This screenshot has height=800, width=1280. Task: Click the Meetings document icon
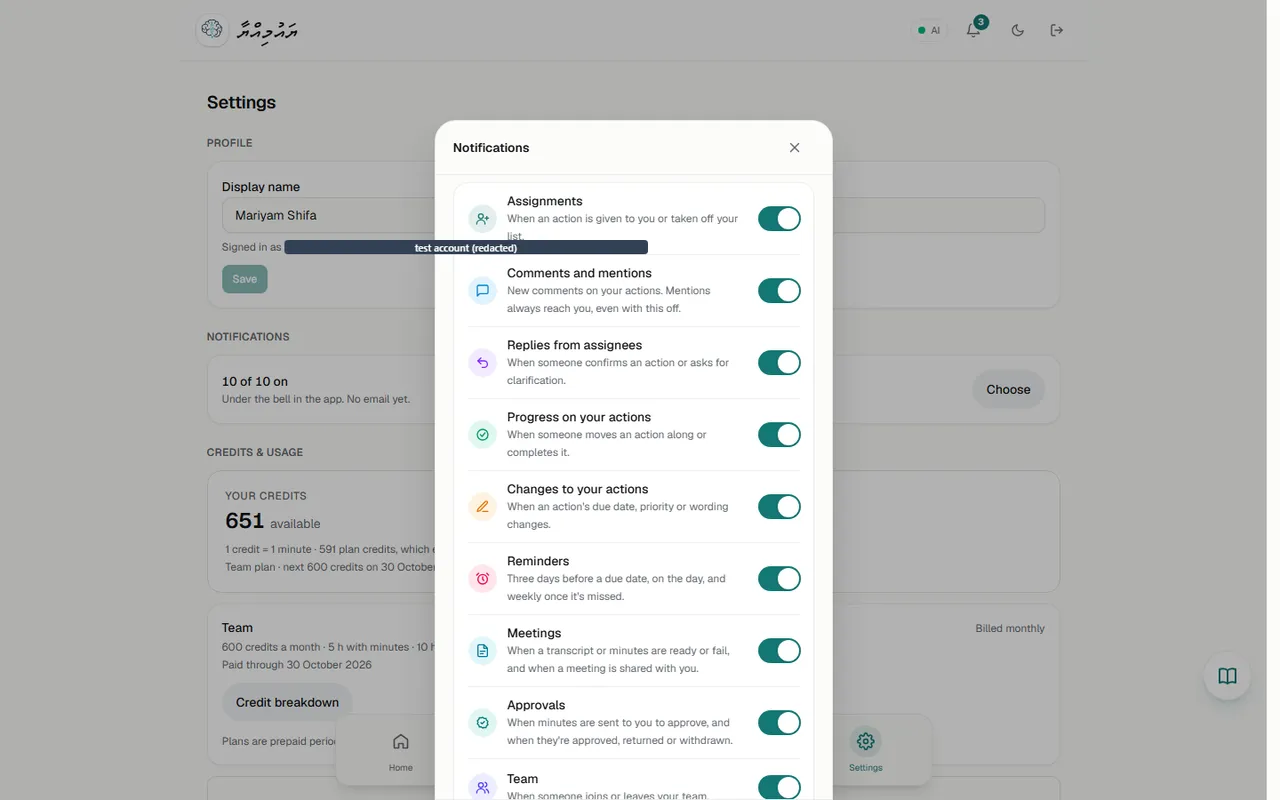(x=483, y=651)
